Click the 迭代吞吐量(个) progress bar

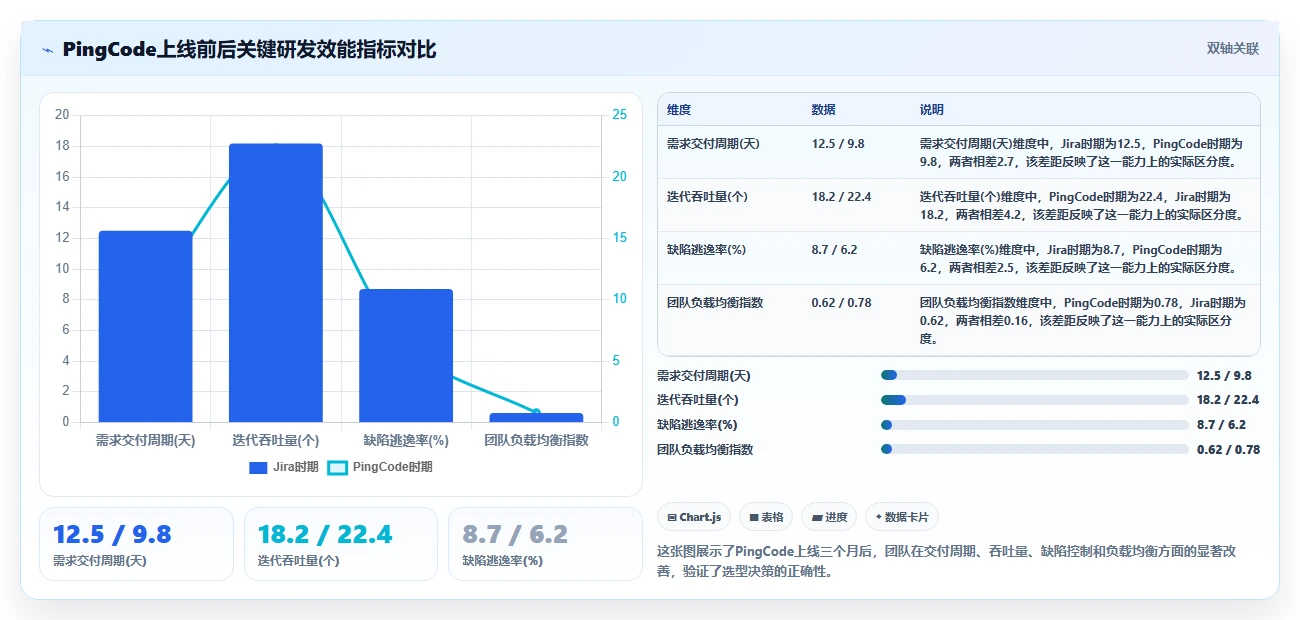[1034, 400]
